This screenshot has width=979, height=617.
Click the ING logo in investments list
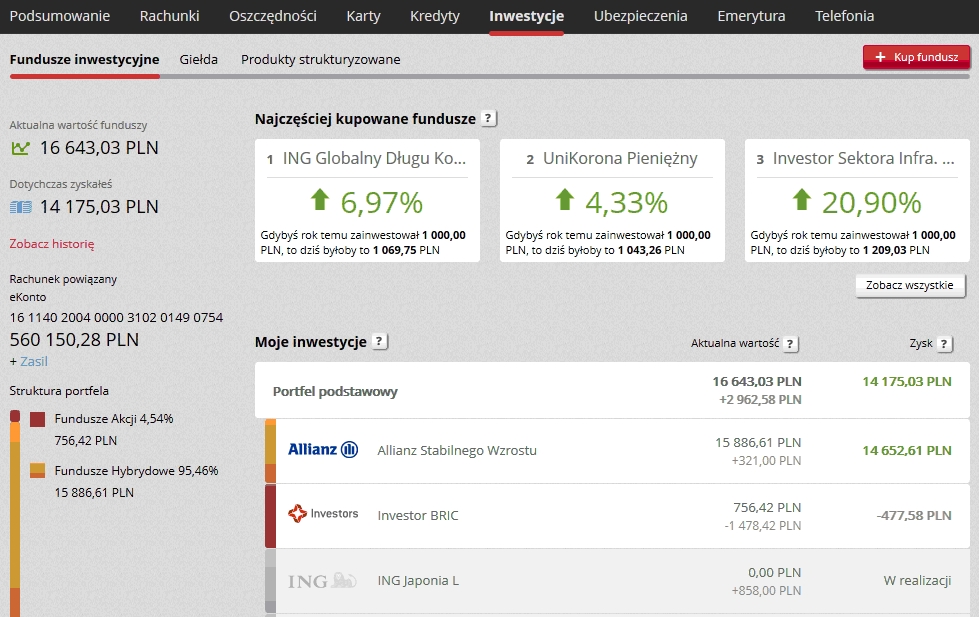322,581
